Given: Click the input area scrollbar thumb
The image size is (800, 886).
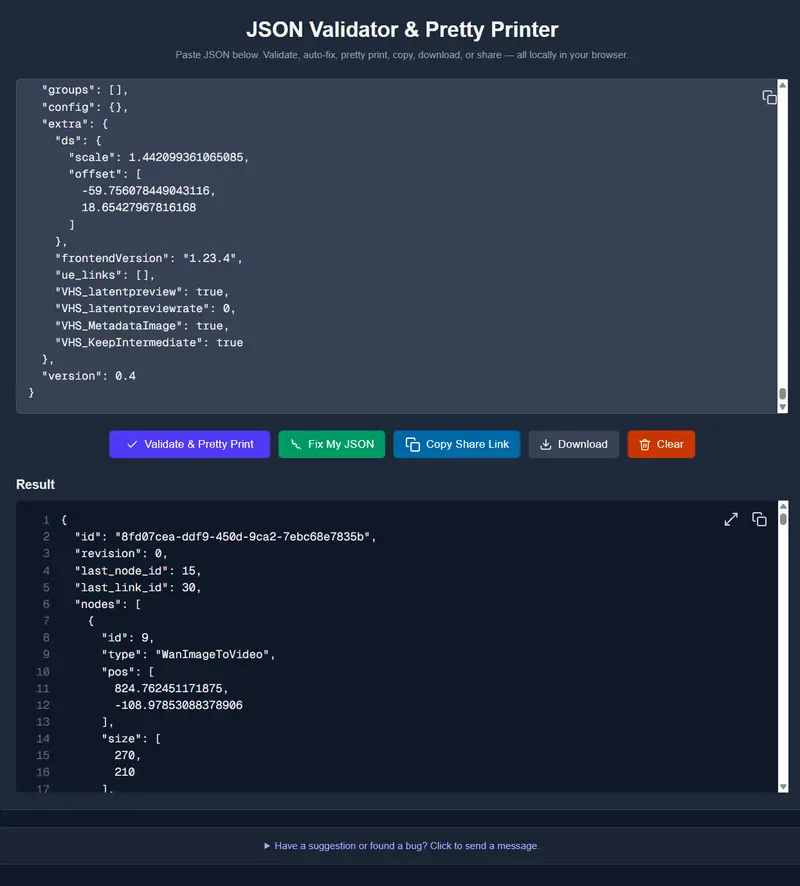Looking at the screenshot, I should point(782,393).
